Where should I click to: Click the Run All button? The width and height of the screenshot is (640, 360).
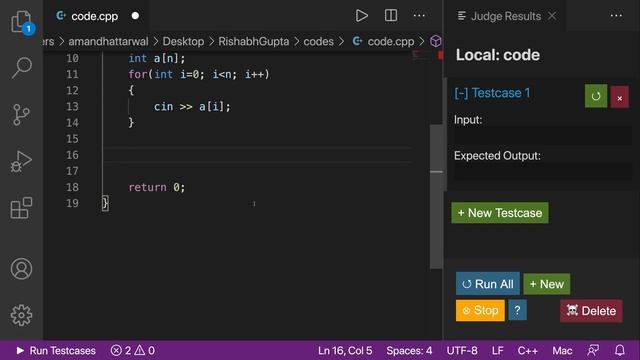tap(488, 284)
